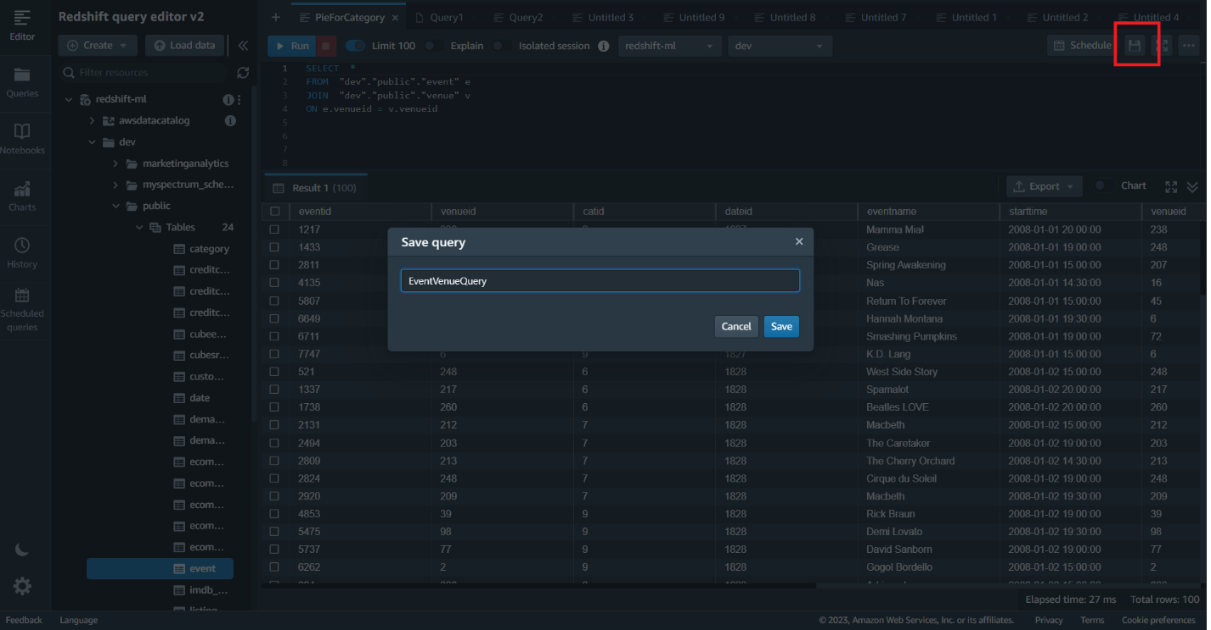Toggle full-screen editor view icon
The width and height of the screenshot is (1211, 630).
[1162, 46]
